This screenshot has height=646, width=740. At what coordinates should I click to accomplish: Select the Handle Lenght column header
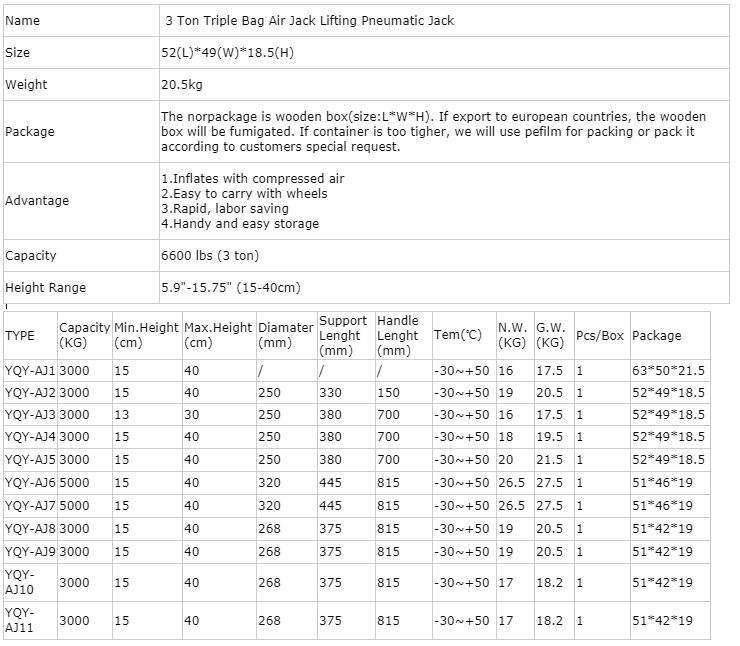coord(398,336)
